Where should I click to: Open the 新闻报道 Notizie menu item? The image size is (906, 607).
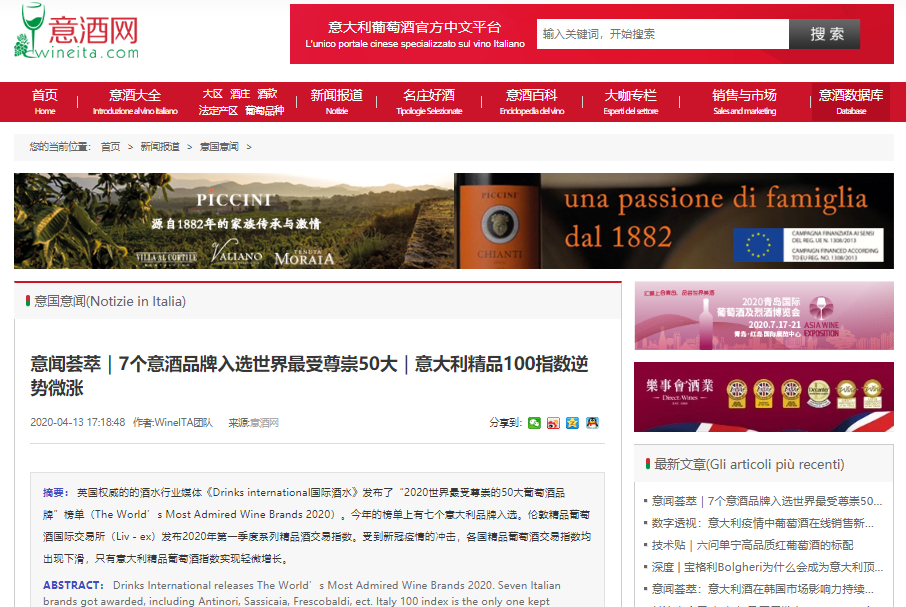tap(336, 101)
